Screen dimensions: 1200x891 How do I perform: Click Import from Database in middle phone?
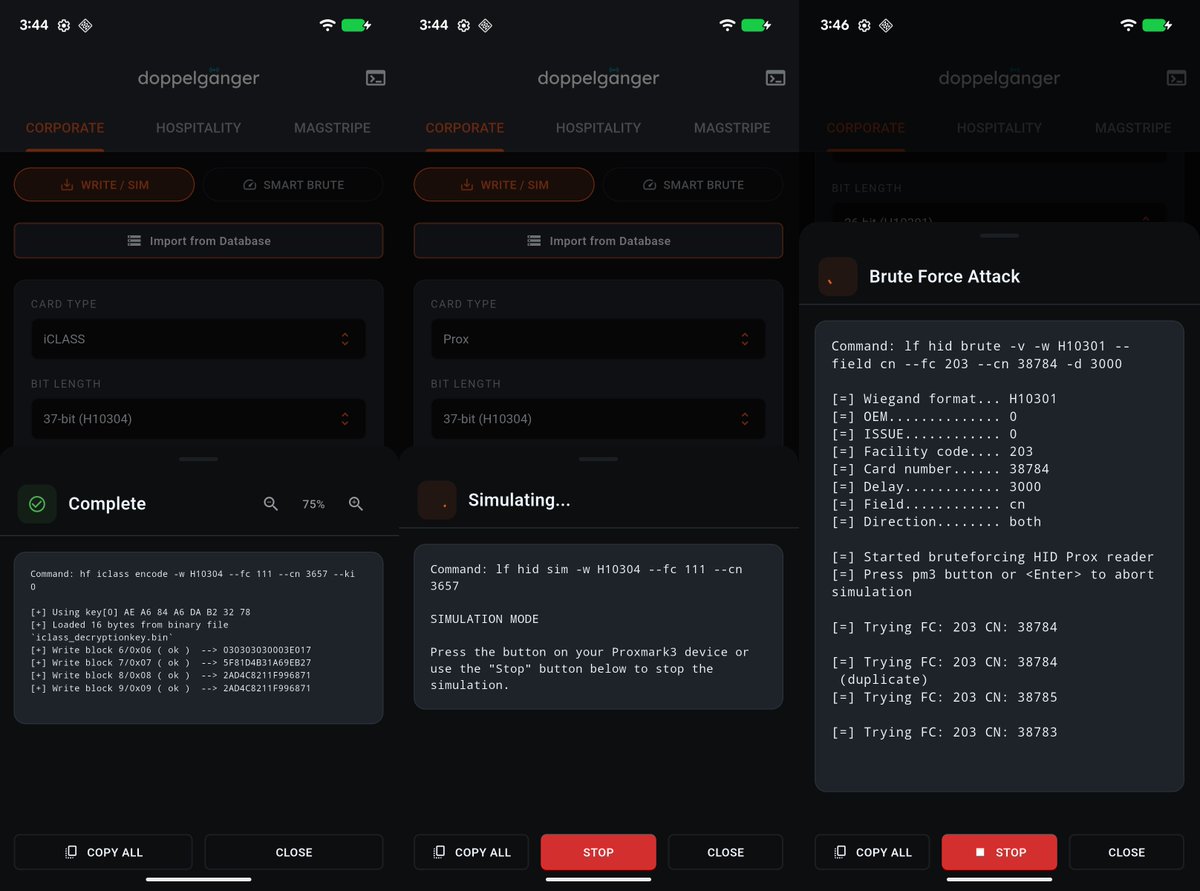click(598, 241)
